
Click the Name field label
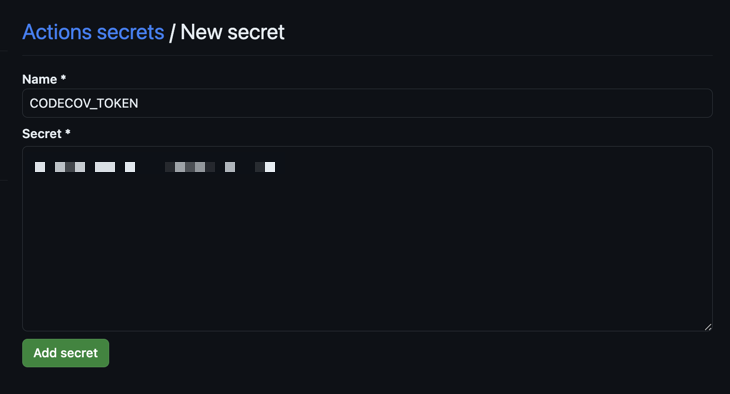click(x=40, y=80)
